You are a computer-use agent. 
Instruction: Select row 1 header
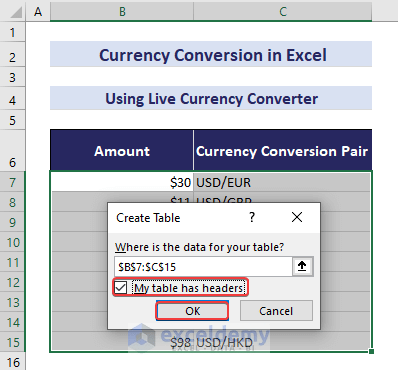coord(13,32)
